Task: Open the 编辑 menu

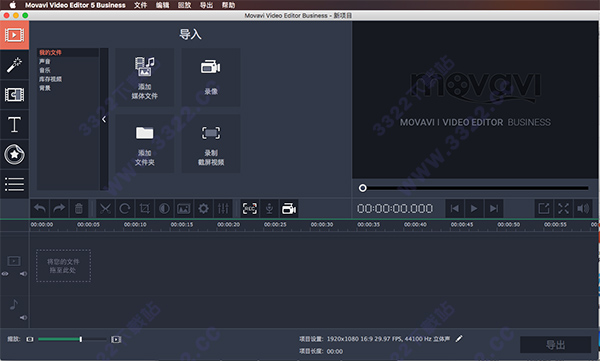Action: (x=163, y=5)
